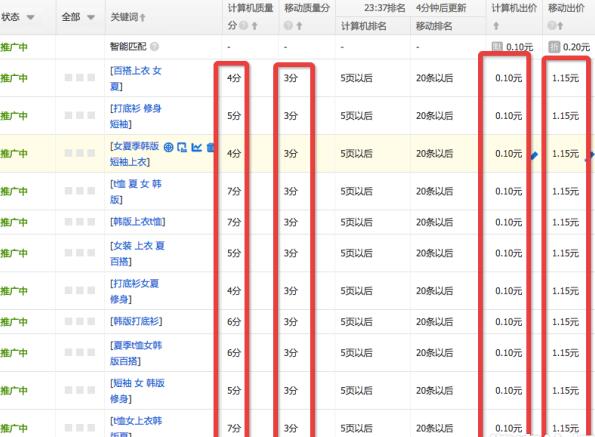Open keyword 夏季t恤女韩版百搭

136,353
